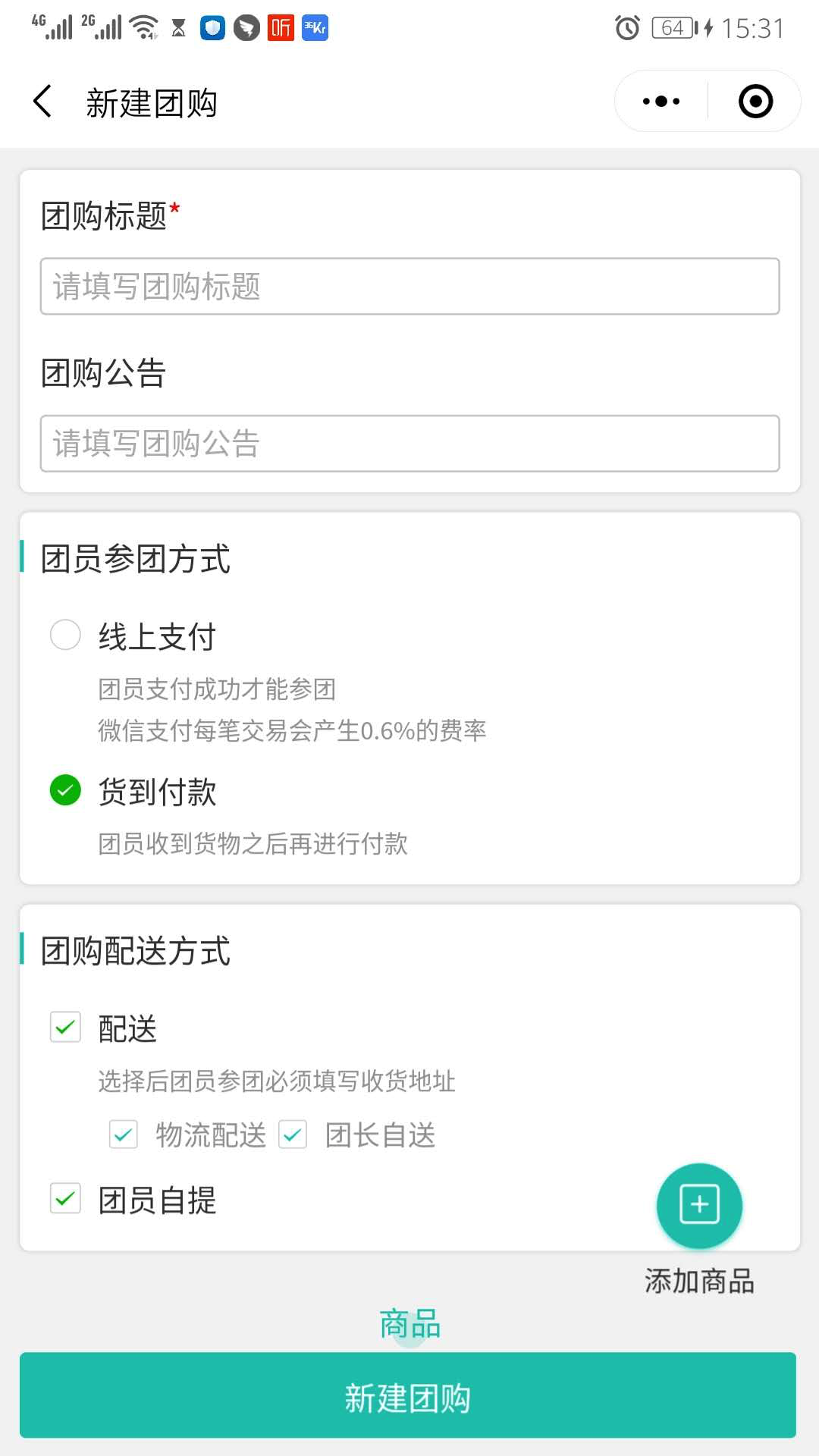Tap the circular close mini program icon

coord(755,102)
